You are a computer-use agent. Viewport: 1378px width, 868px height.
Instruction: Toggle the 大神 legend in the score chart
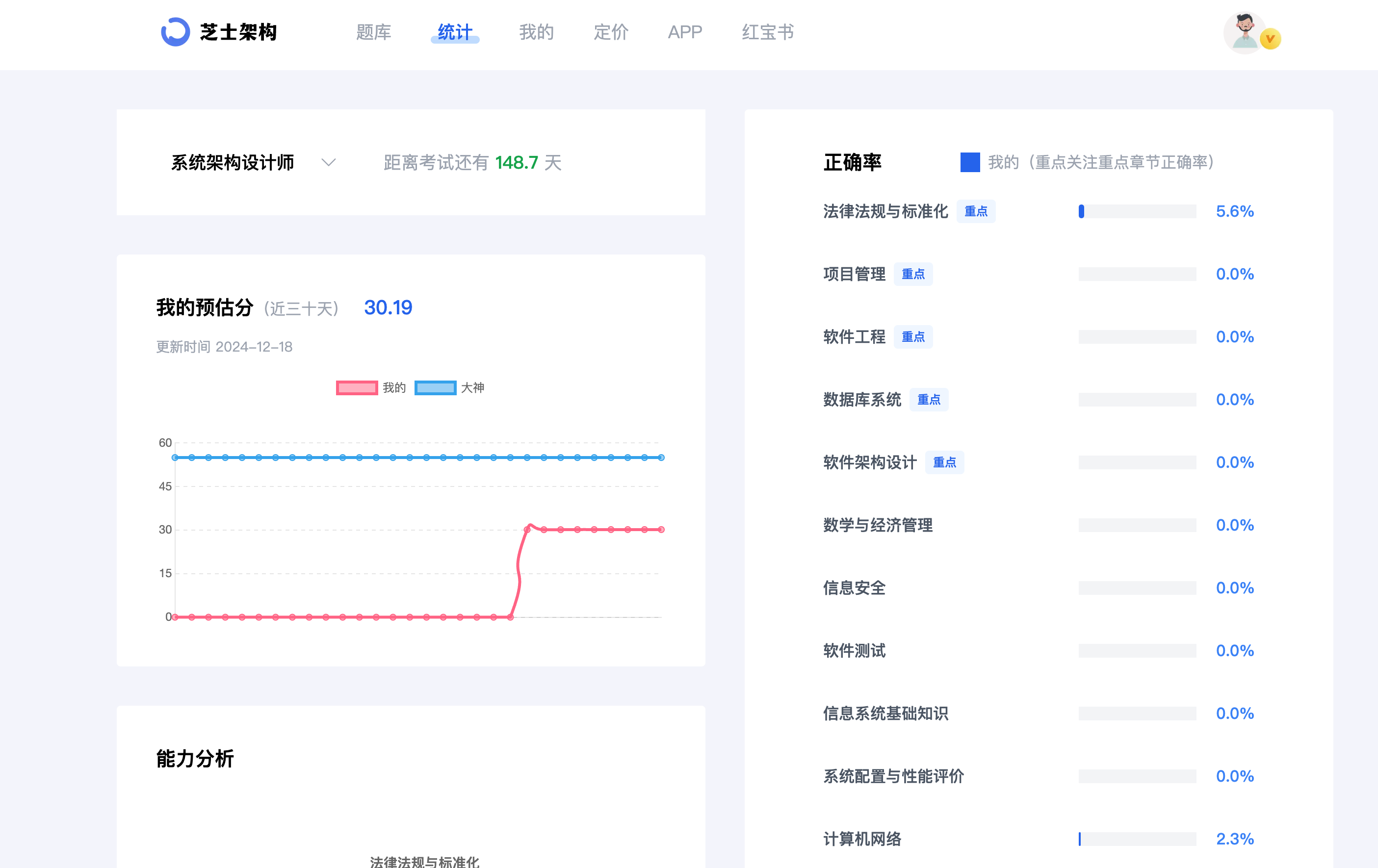pyautogui.click(x=449, y=388)
